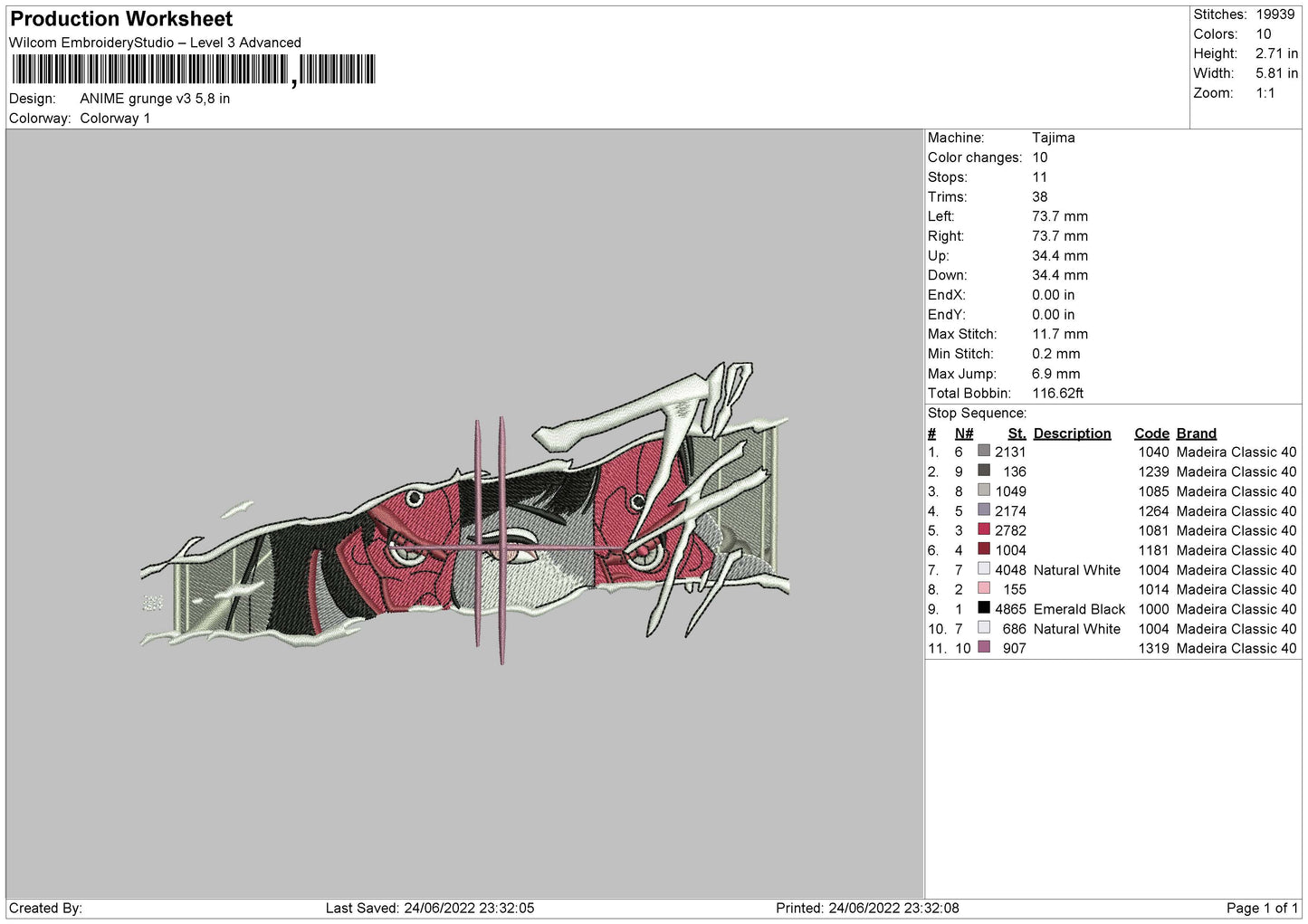Click the Brand column header
The height and width of the screenshot is (924, 1308).
pyautogui.click(x=1196, y=433)
